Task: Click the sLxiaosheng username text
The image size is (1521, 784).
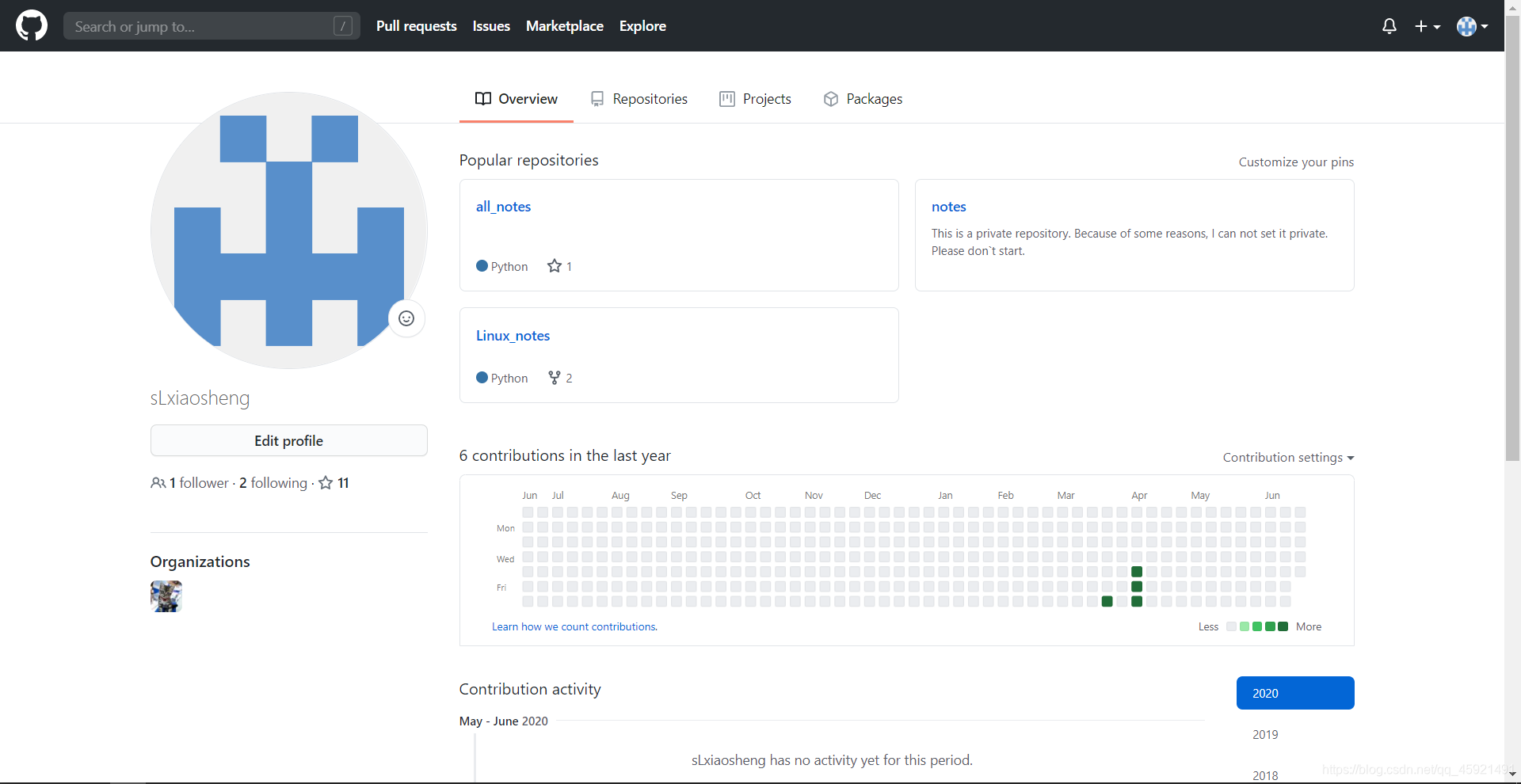Action: tap(200, 398)
